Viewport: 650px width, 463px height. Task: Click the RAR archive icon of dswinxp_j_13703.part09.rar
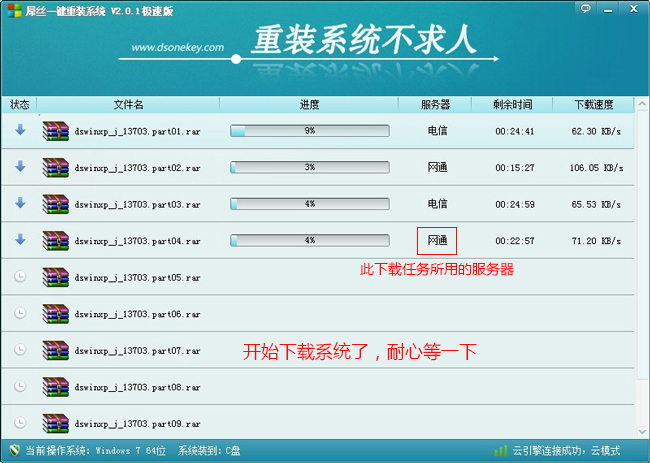(55, 422)
